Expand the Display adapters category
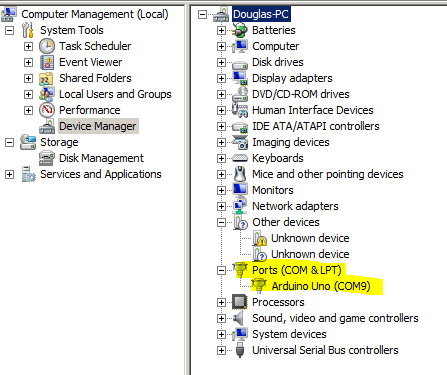 [x=221, y=78]
